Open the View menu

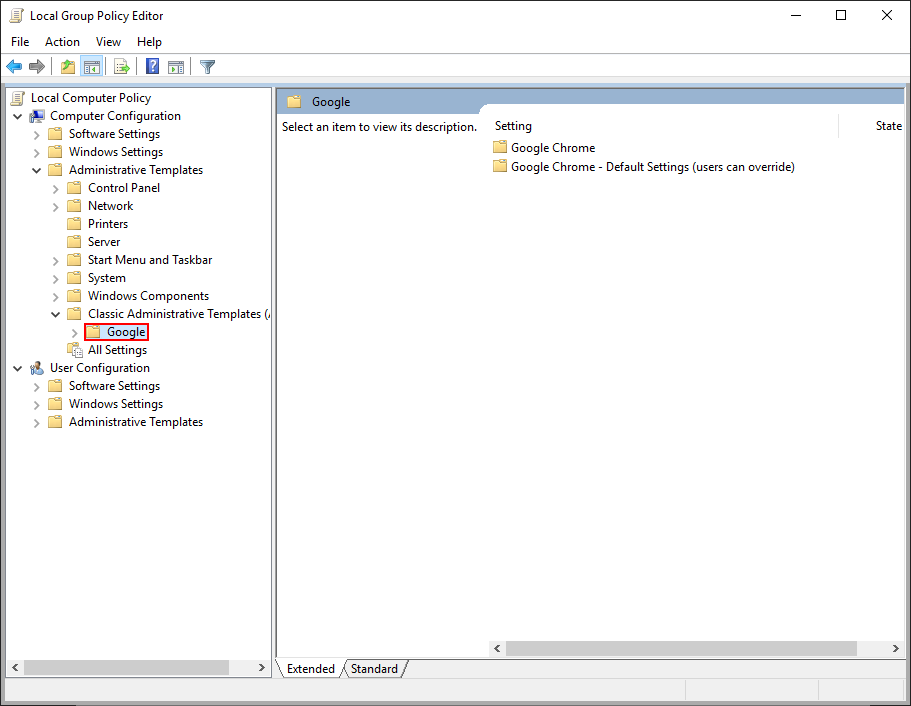tap(108, 42)
